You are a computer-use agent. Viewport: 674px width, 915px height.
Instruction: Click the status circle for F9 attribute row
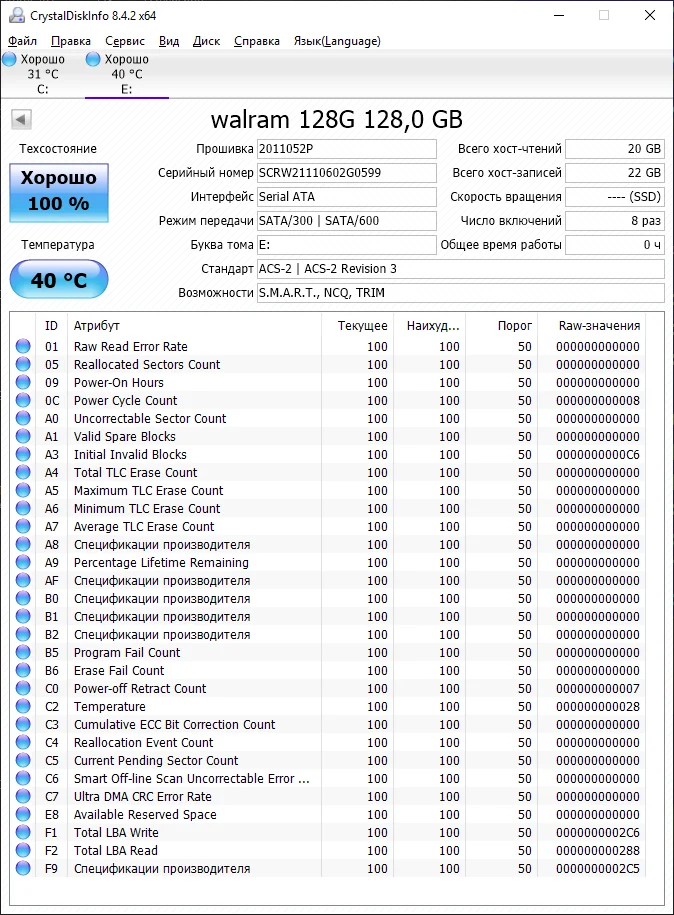coord(23,868)
